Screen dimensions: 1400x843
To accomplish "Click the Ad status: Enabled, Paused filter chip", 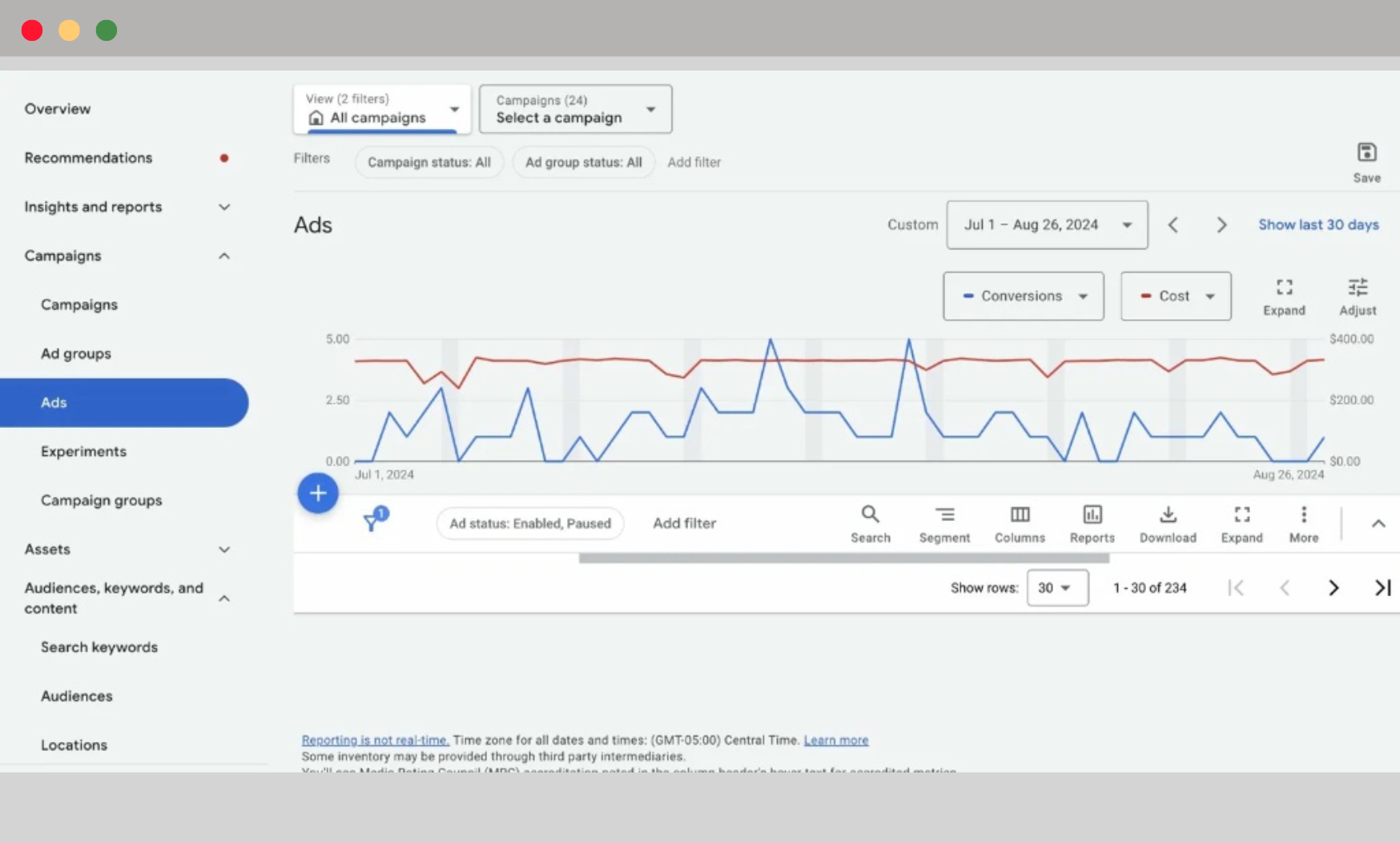I will coord(529,523).
